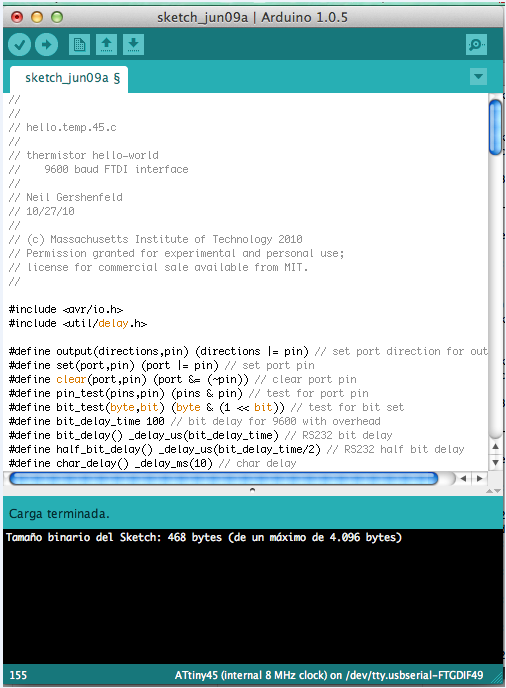Close the Arduino window

[x=17, y=17]
